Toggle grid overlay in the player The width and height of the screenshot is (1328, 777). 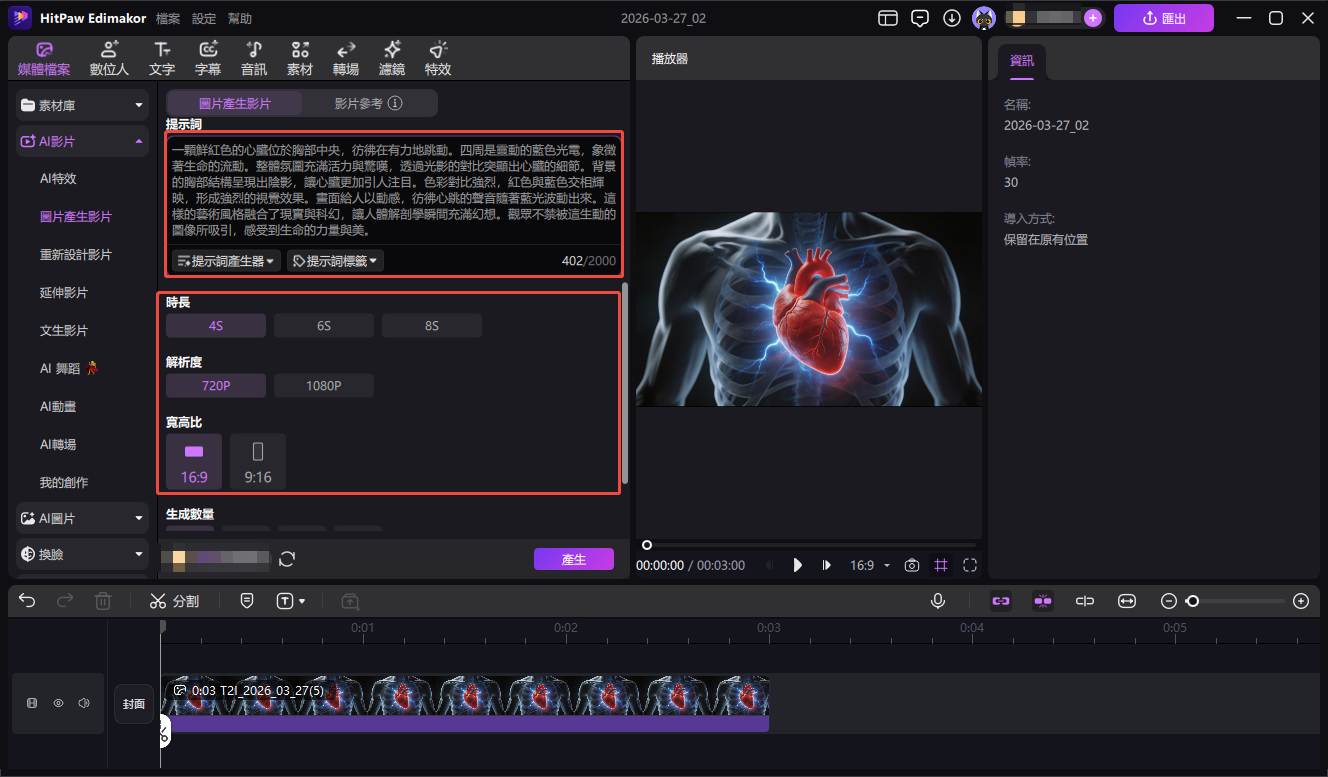click(x=940, y=565)
